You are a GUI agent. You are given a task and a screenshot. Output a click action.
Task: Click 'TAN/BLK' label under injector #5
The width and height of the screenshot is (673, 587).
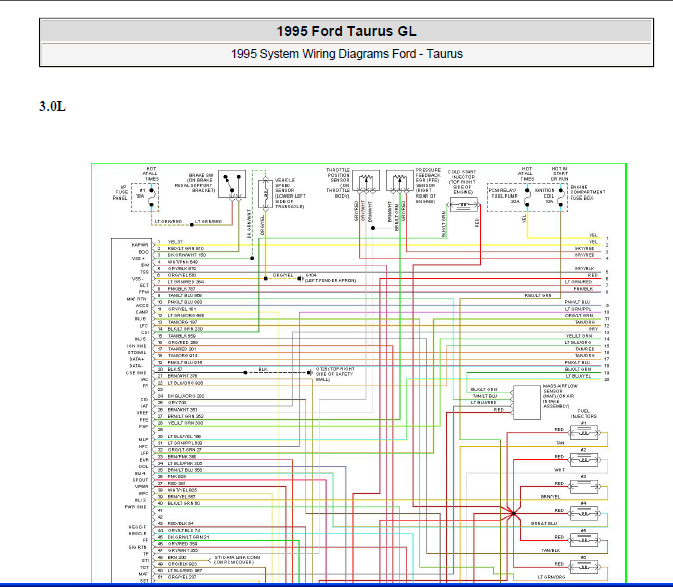[x=551, y=551]
